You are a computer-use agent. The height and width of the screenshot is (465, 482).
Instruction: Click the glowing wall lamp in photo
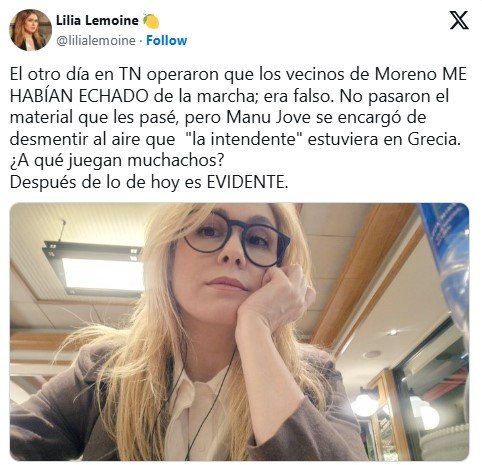365,403
